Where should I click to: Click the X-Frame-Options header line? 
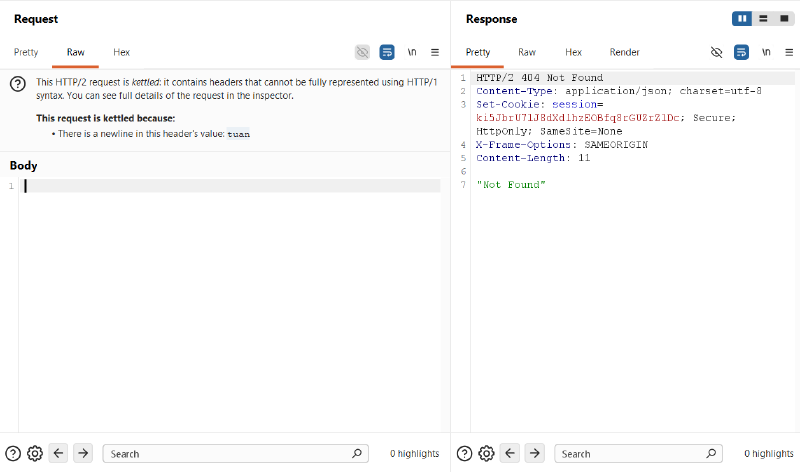562,144
